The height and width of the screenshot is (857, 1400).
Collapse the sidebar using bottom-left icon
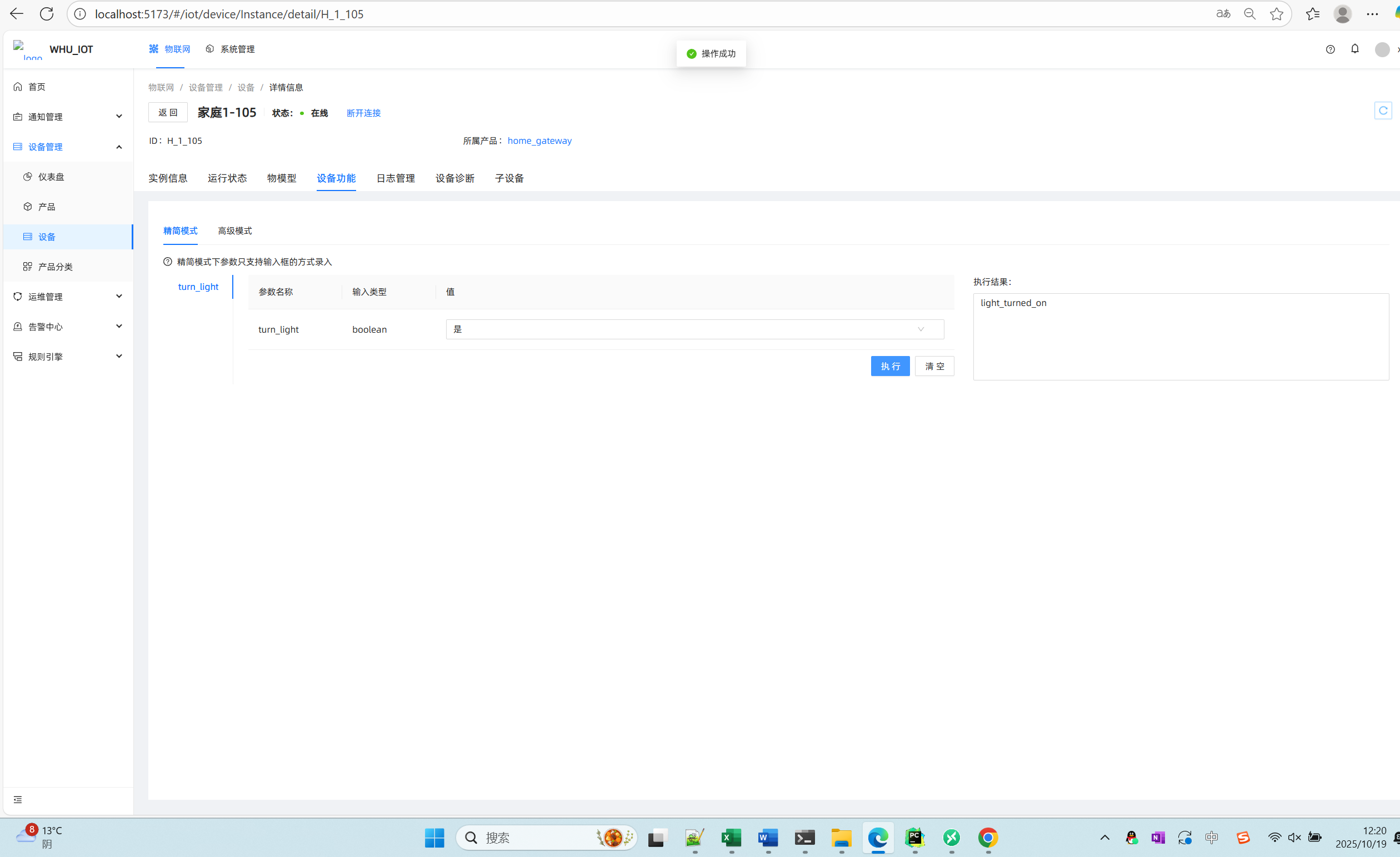pyautogui.click(x=18, y=800)
